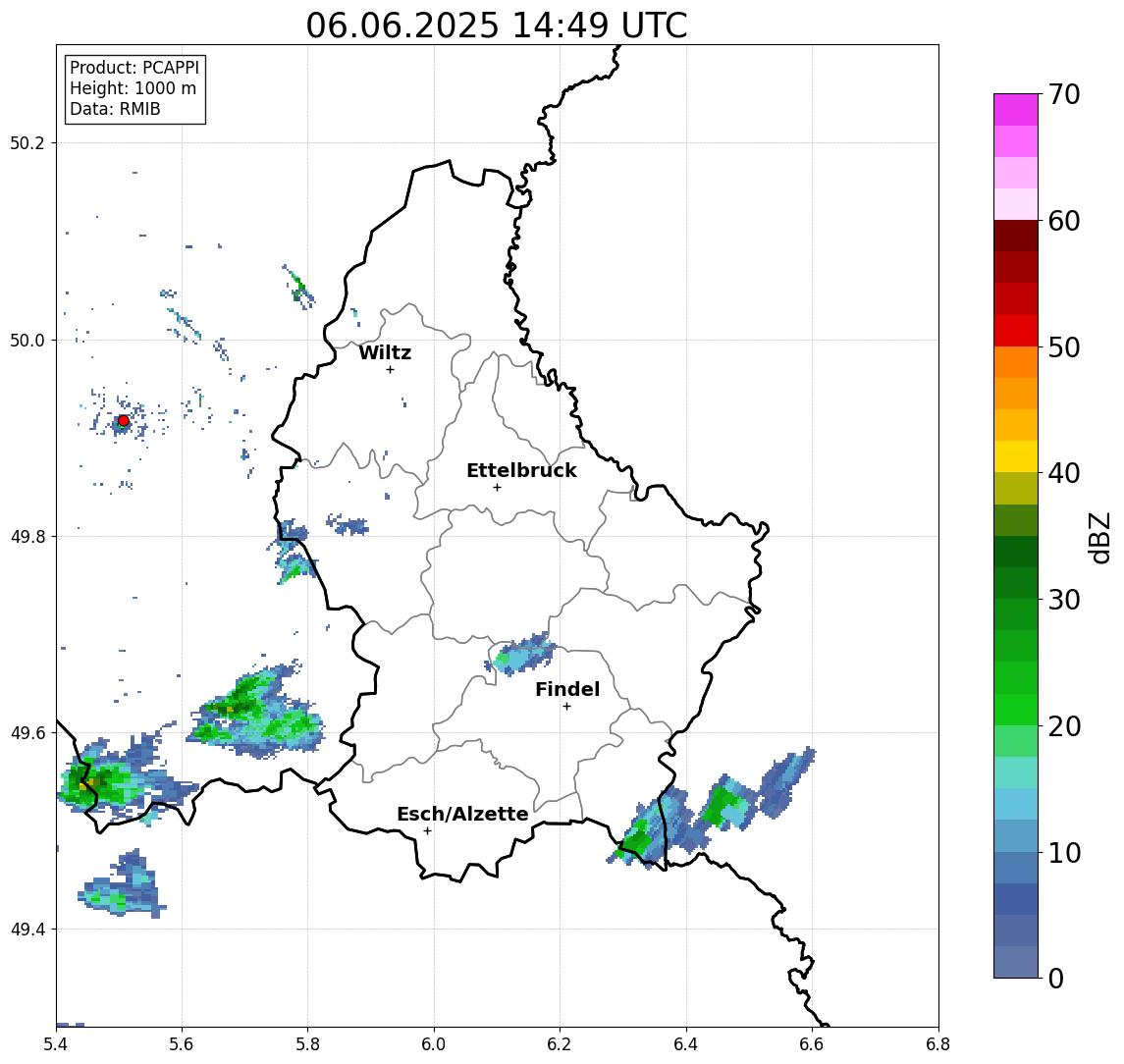Click the longitude axis label 6.8
Viewport: 1124px width, 1064px height.
(x=938, y=1044)
